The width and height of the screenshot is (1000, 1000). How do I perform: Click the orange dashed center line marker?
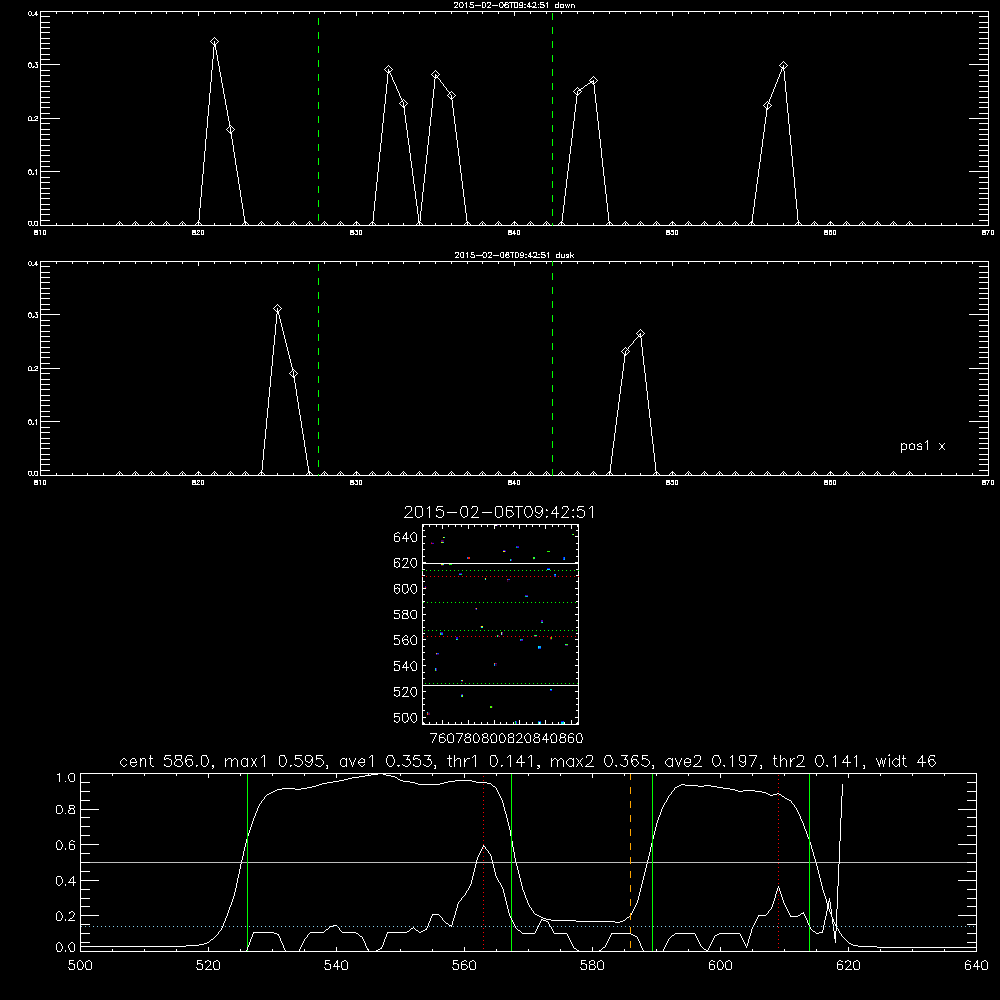coord(630,861)
